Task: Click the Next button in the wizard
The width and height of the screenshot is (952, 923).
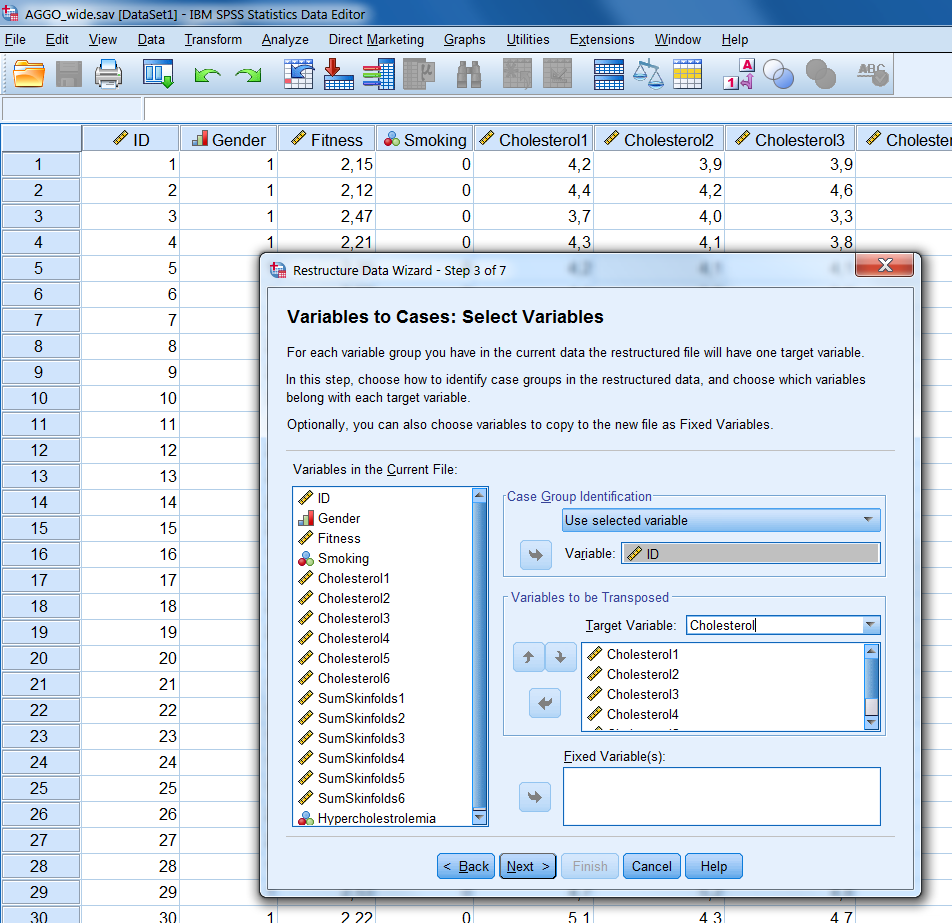Action: [527, 866]
